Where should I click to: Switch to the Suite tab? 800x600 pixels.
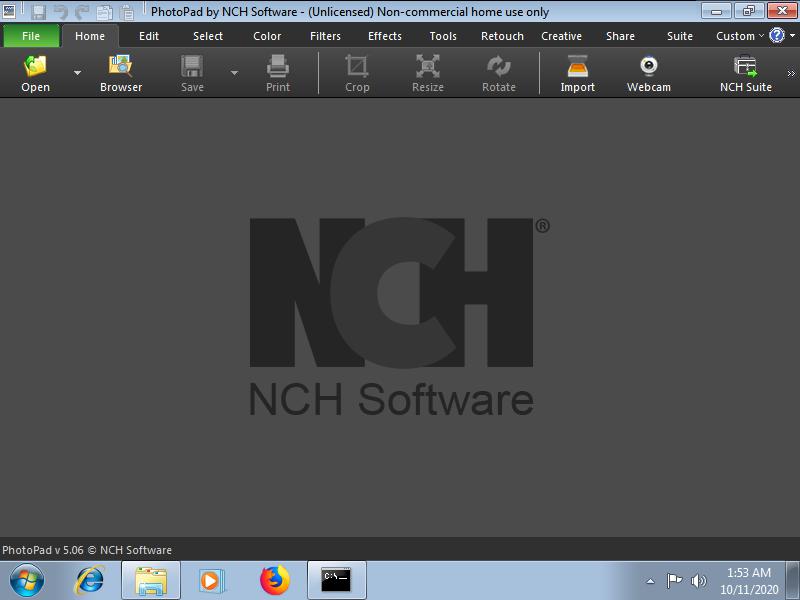pyautogui.click(x=680, y=36)
